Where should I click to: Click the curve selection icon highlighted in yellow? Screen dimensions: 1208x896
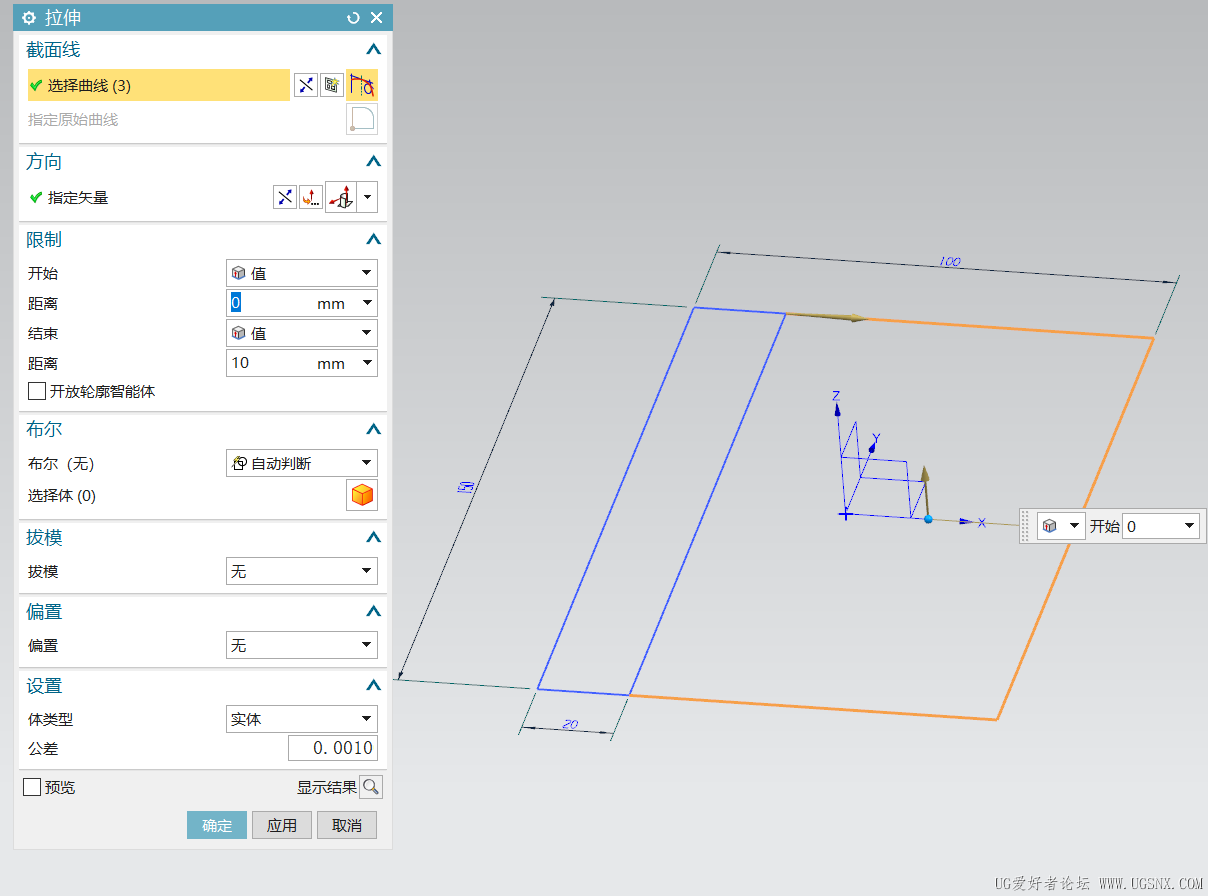362,86
